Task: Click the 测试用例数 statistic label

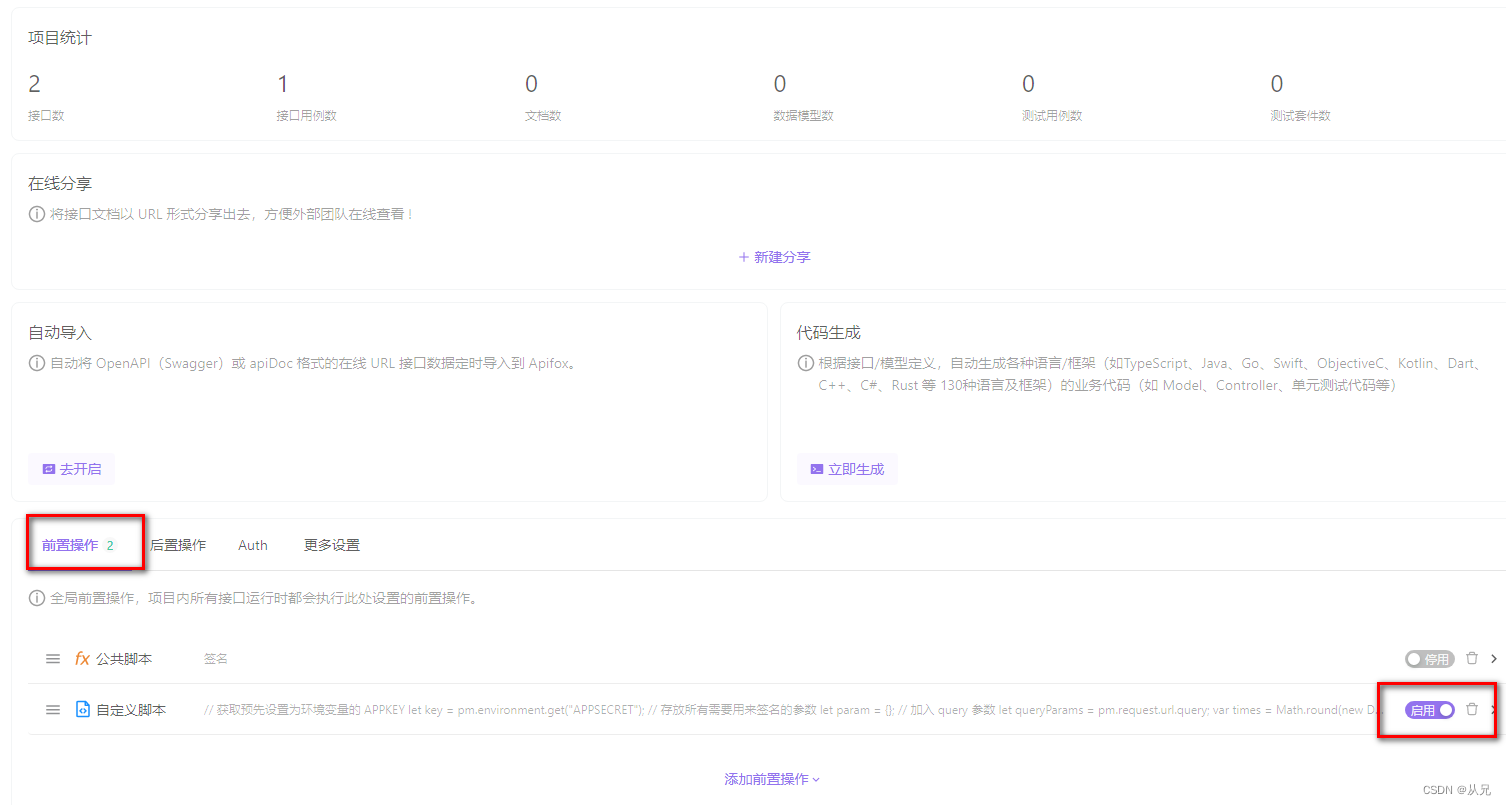Action: [x=1052, y=116]
